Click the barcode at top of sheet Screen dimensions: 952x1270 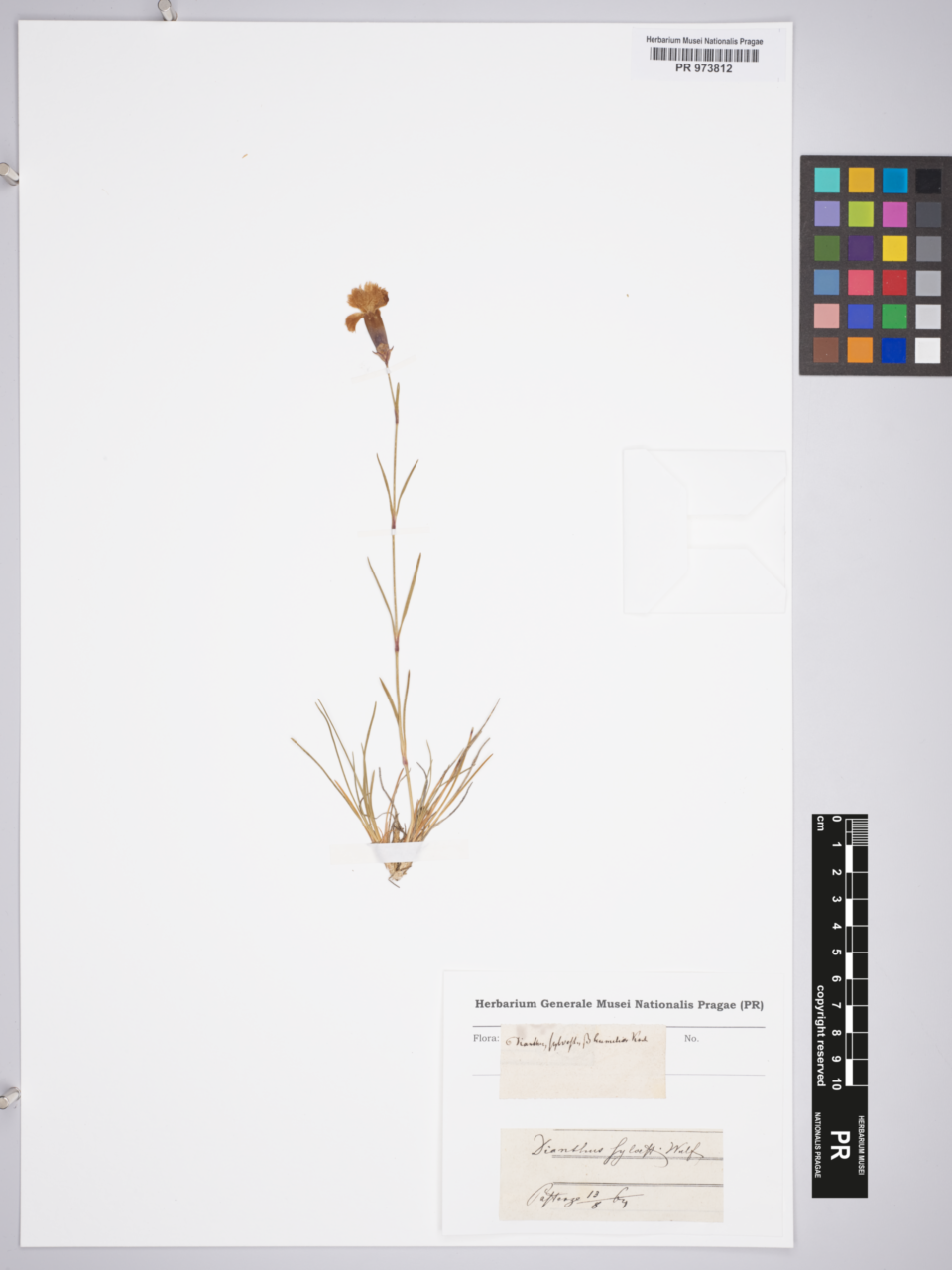point(704,55)
